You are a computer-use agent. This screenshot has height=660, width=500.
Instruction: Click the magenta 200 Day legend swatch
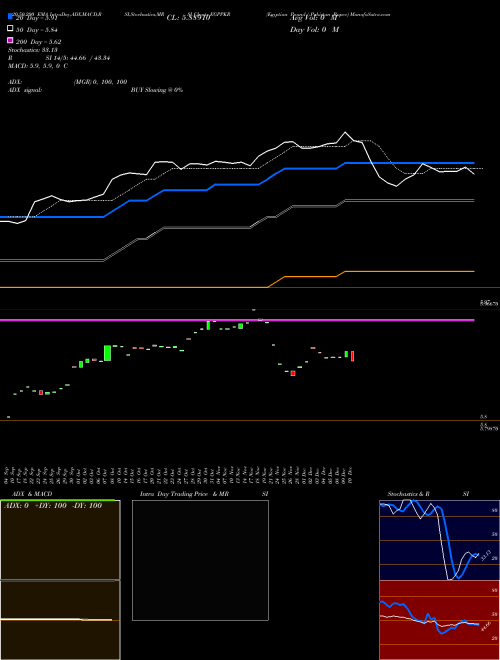11,40
